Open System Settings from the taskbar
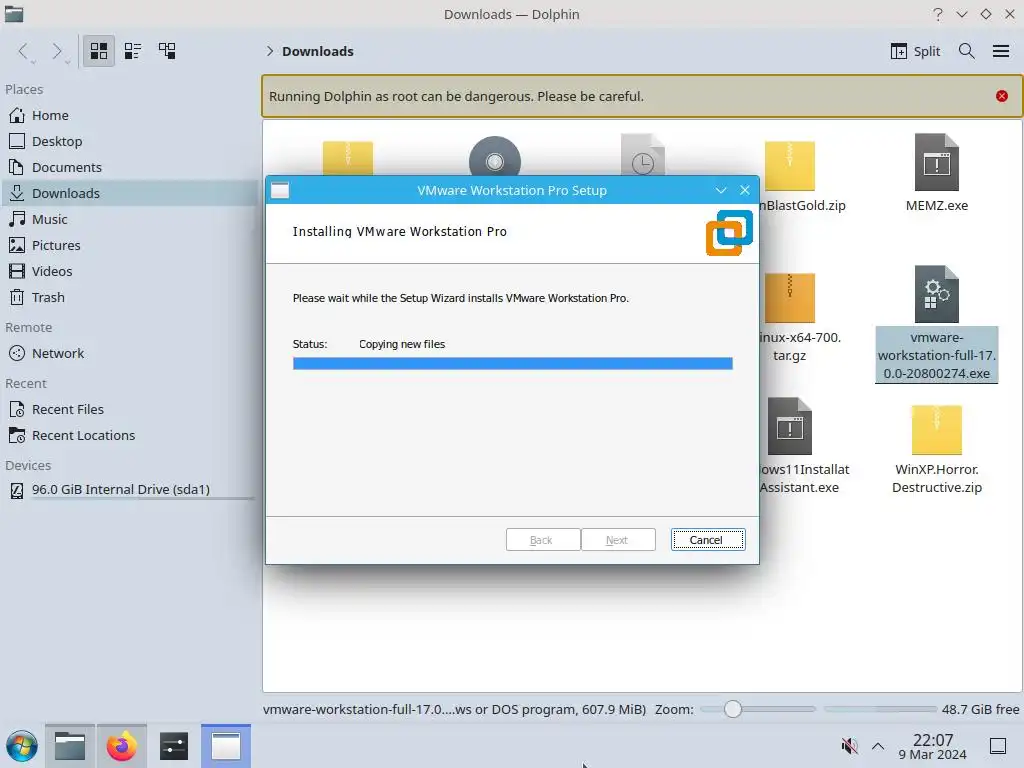Image resolution: width=1024 pixels, height=768 pixels. click(x=174, y=746)
